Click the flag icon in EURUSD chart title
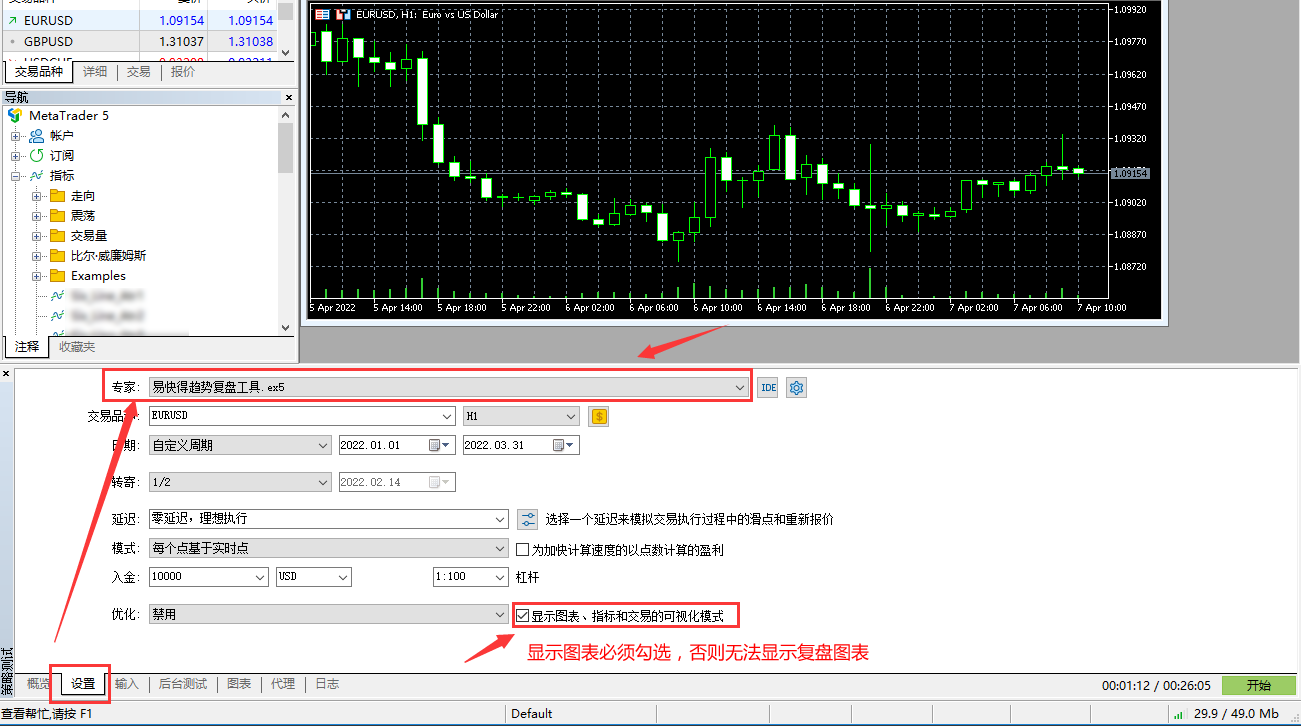This screenshot has width=1301, height=726. (322, 14)
